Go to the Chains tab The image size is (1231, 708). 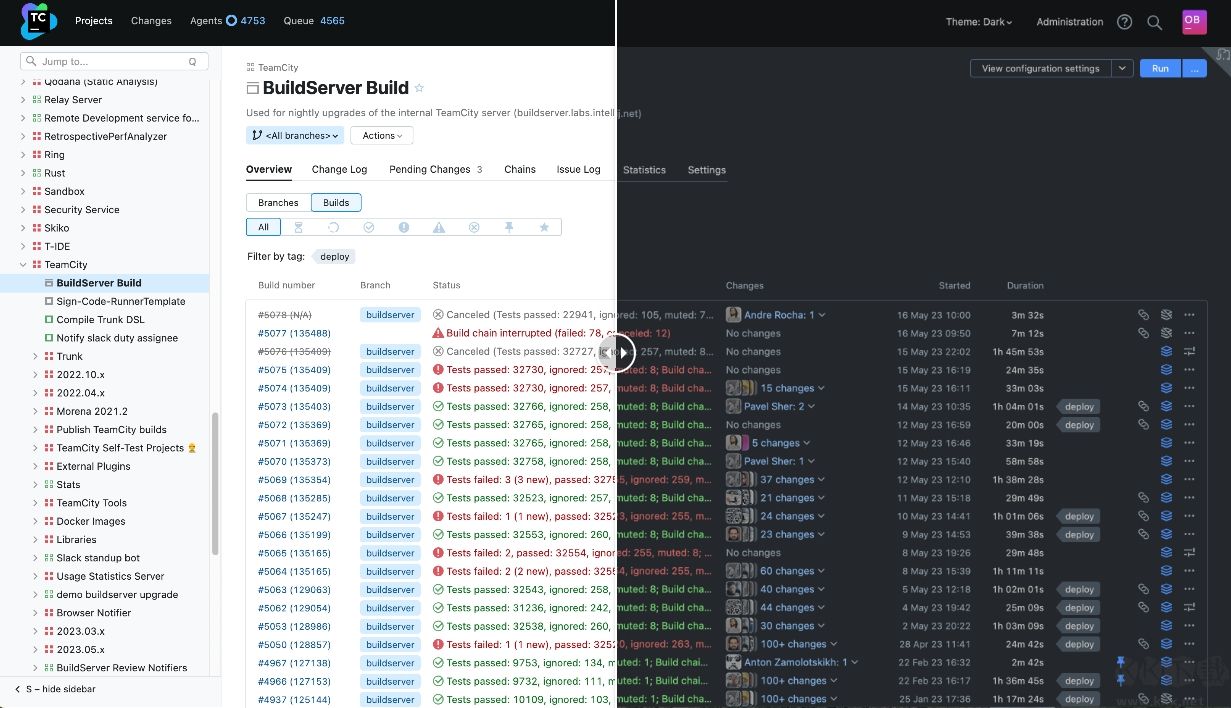520,169
